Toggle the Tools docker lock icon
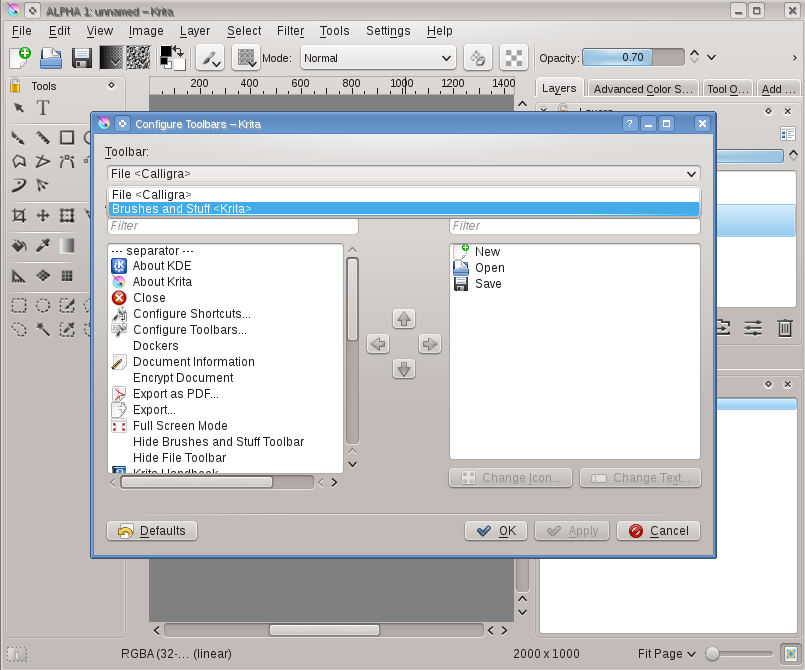Screen dimensions: 805x670 click(x=15, y=85)
